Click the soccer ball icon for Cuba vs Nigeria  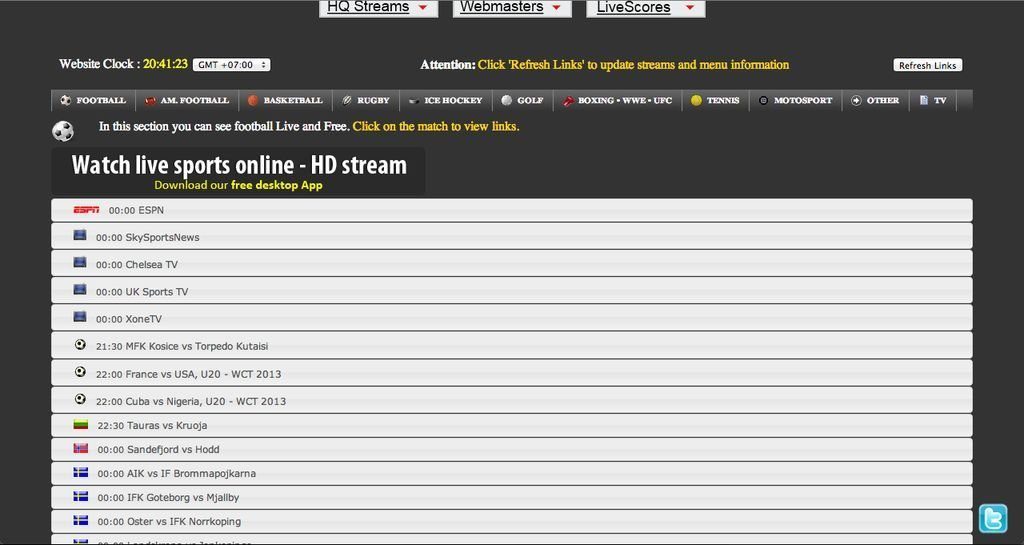80,398
